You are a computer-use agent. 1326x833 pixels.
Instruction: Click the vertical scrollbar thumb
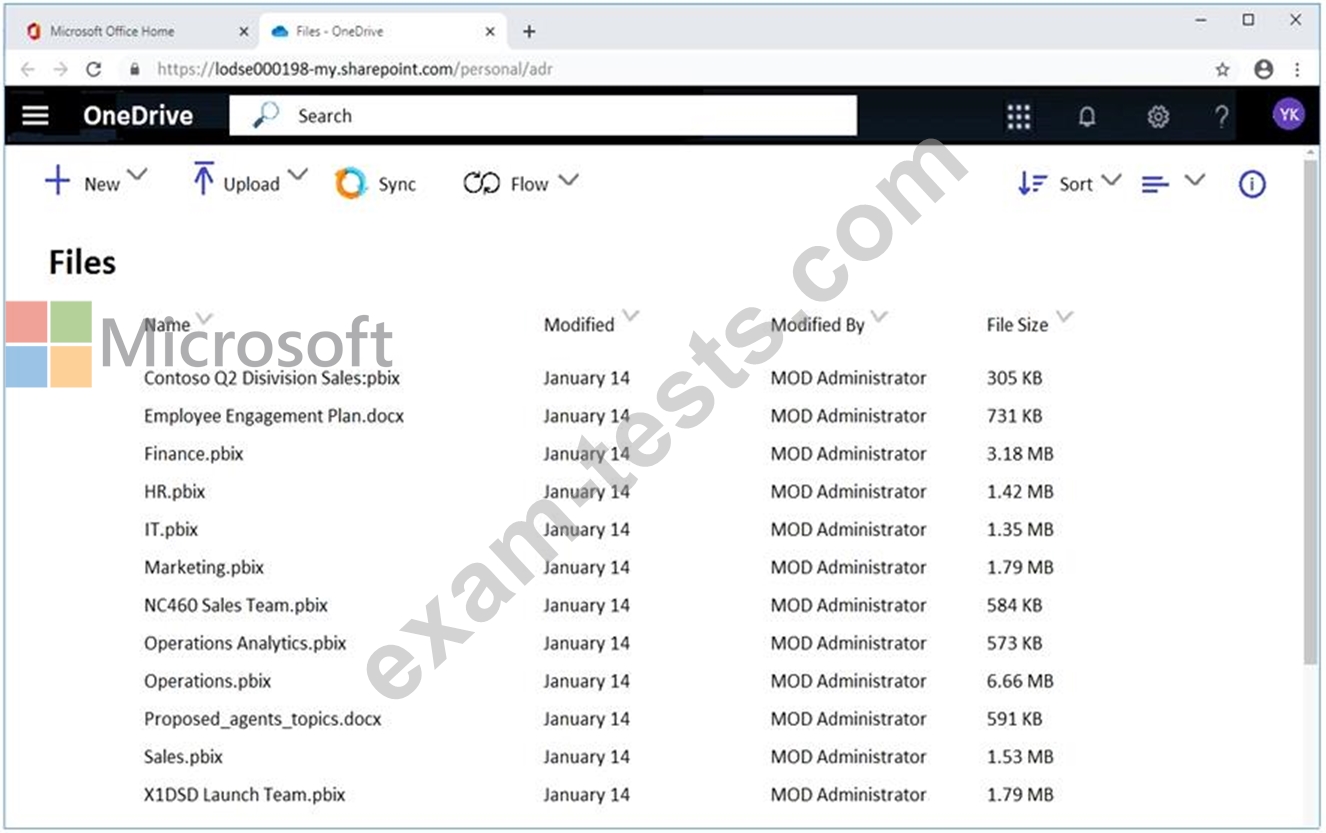tap(1311, 410)
